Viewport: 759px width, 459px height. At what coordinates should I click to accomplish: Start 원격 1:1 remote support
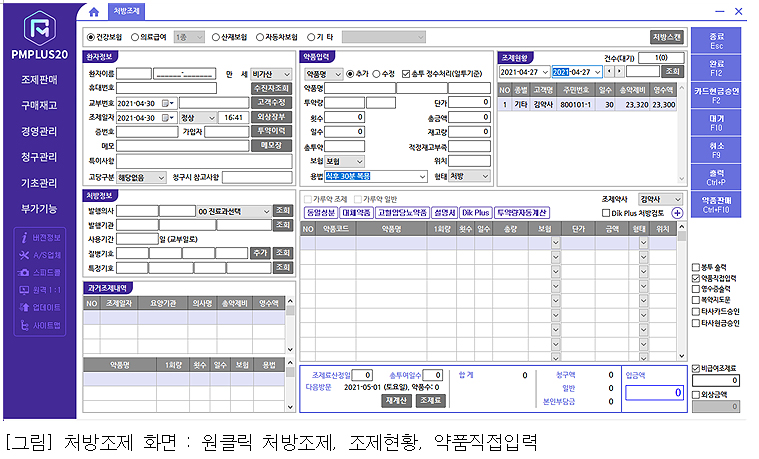point(40,290)
